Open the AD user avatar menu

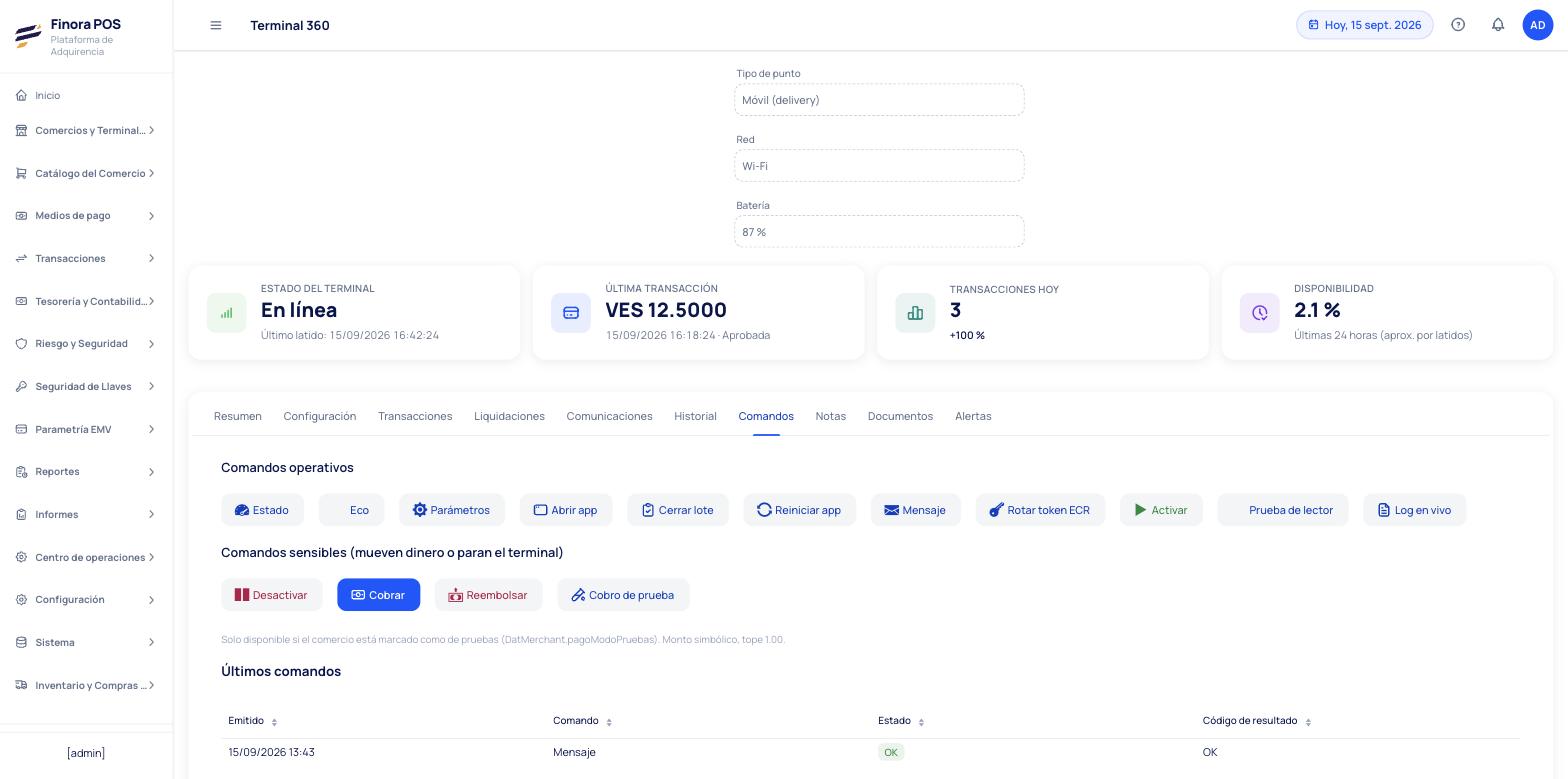1538,25
